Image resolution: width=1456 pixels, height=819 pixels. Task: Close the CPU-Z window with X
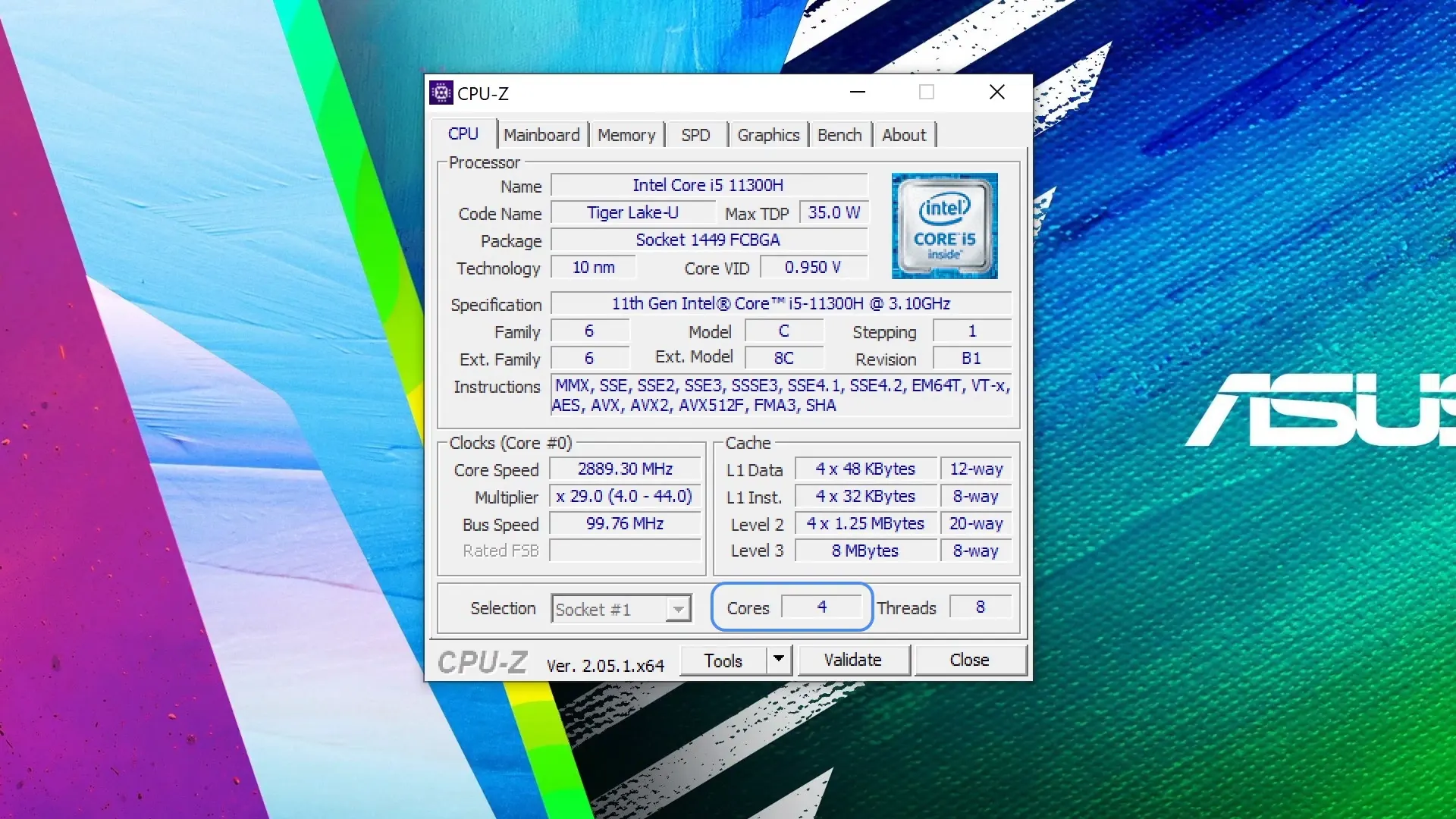pos(997,93)
